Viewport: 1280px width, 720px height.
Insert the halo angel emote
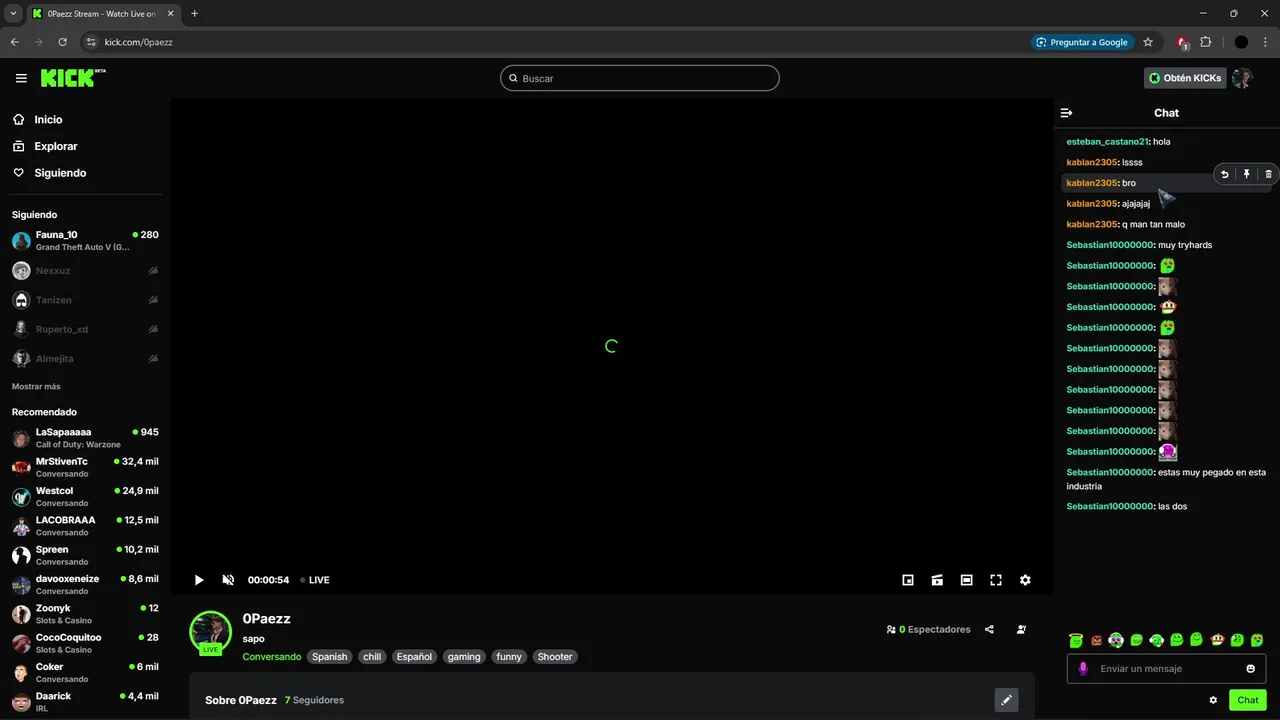[x=1076, y=640]
